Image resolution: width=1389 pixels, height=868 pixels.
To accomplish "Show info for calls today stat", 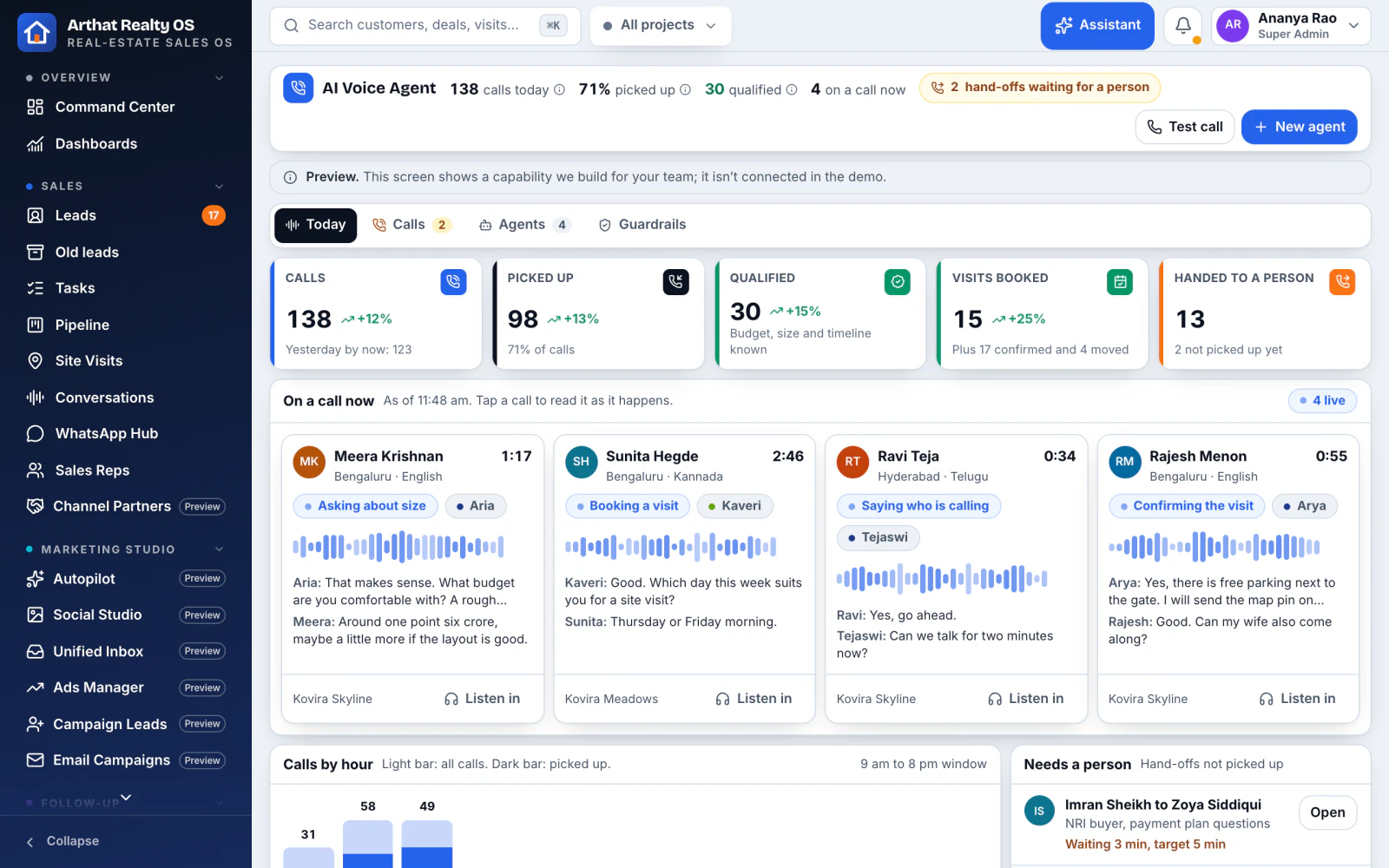I will pos(560,89).
